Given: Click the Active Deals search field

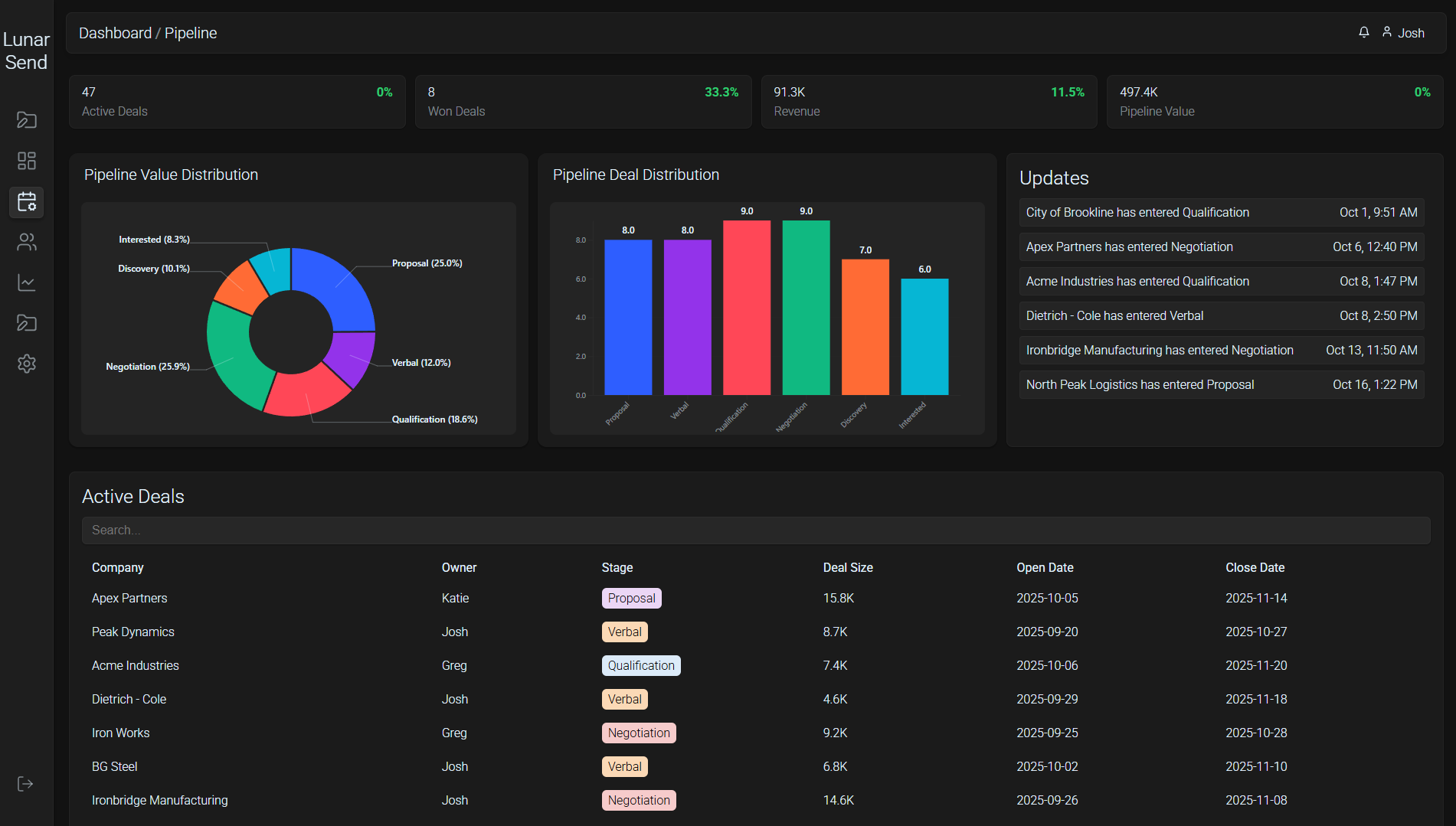Looking at the screenshot, I should click(756, 530).
